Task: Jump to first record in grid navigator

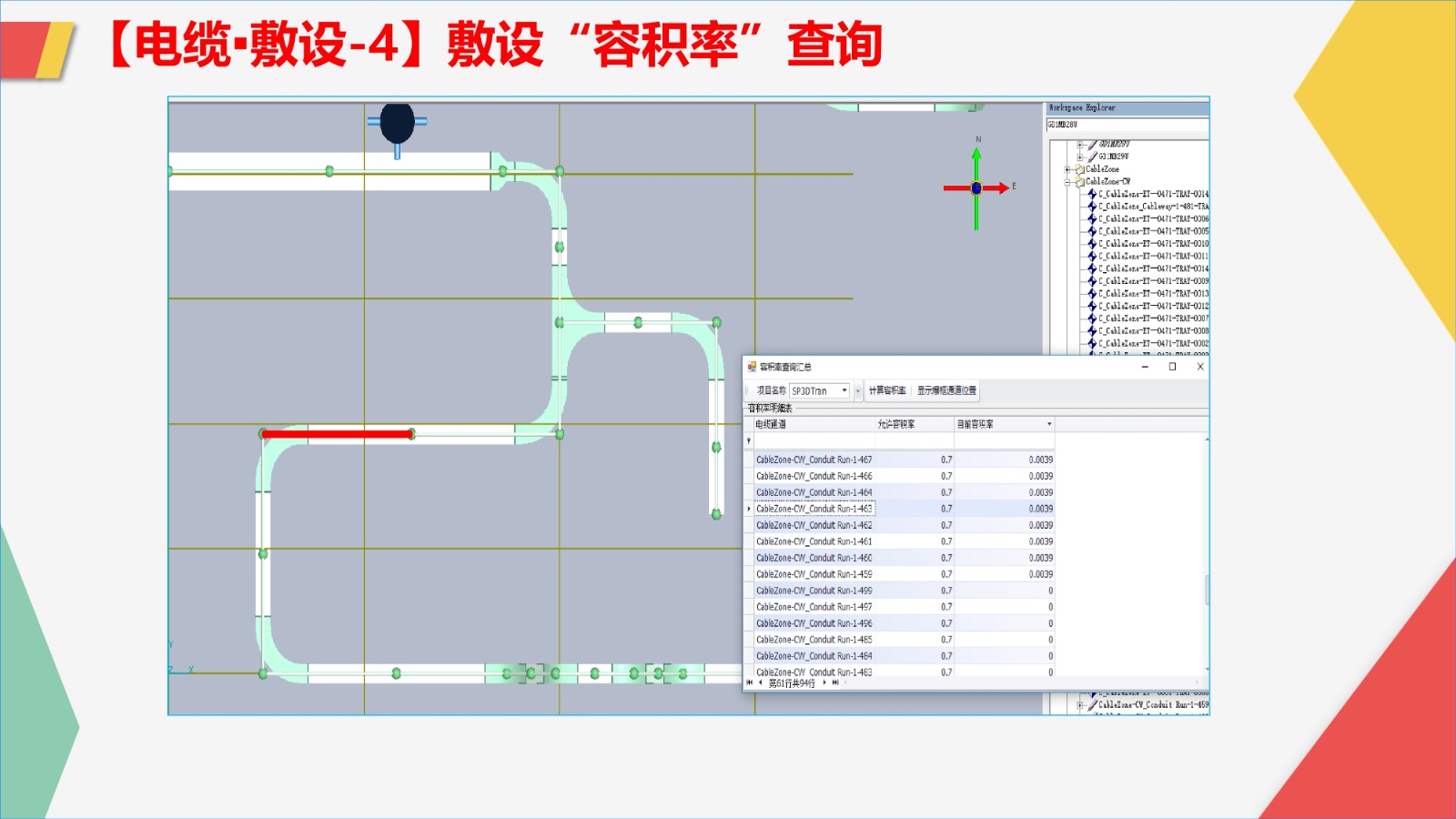Action: pos(750,682)
